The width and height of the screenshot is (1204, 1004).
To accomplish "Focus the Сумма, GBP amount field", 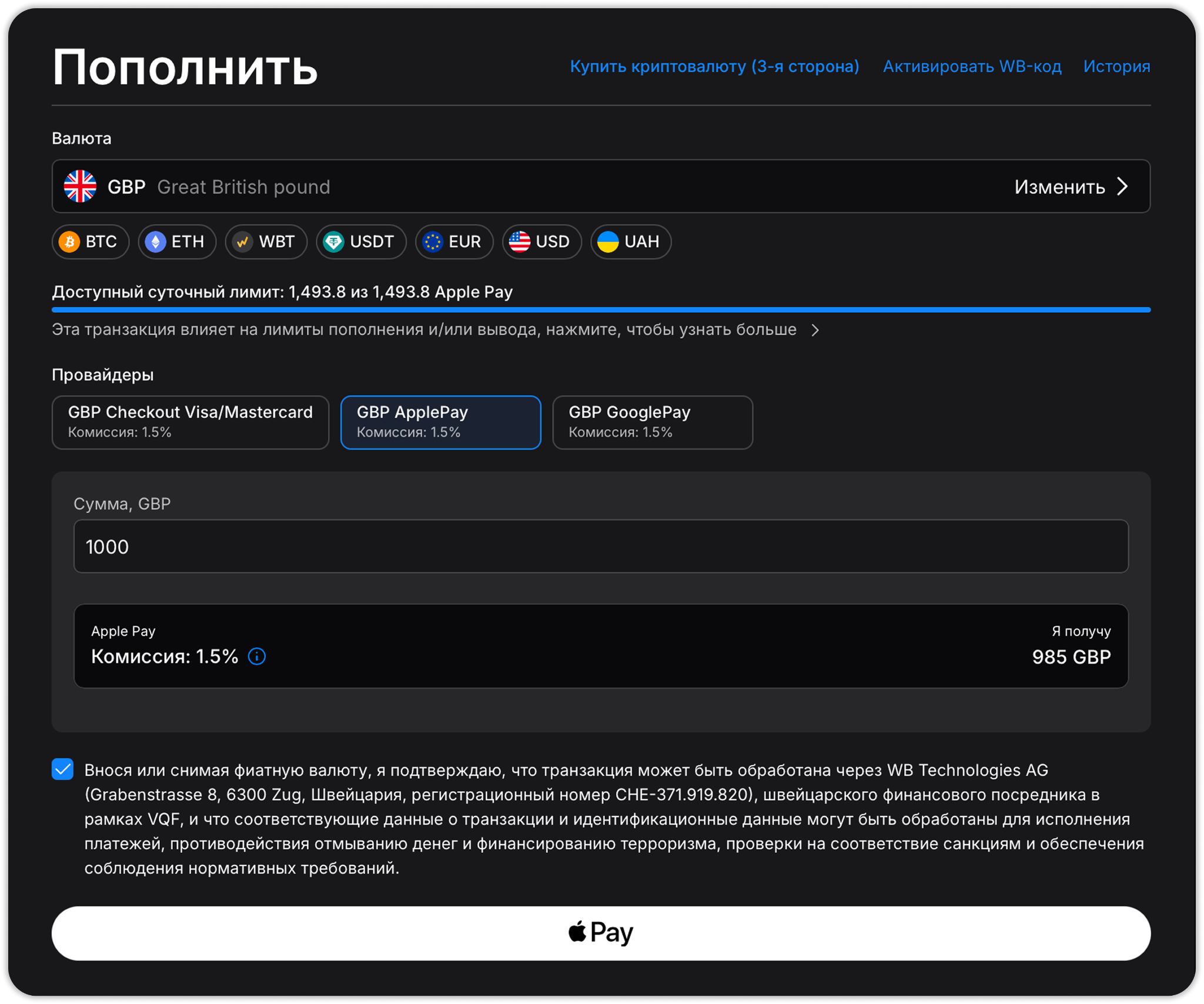I will coord(601,546).
